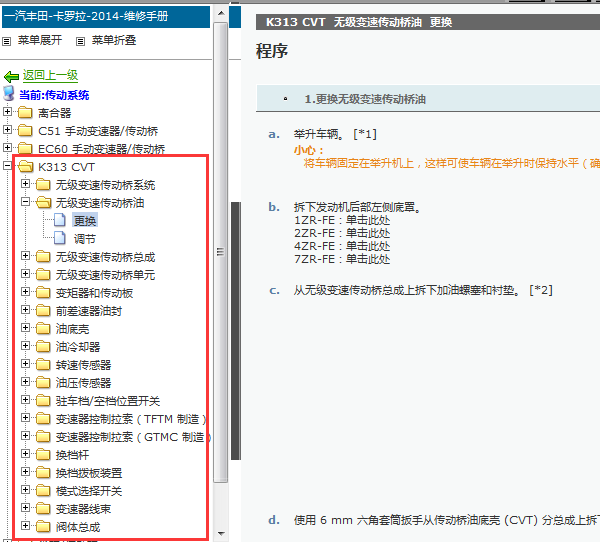Click tree panel scroll-down arrow
This screenshot has width=600, height=542.
pos(221,533)
